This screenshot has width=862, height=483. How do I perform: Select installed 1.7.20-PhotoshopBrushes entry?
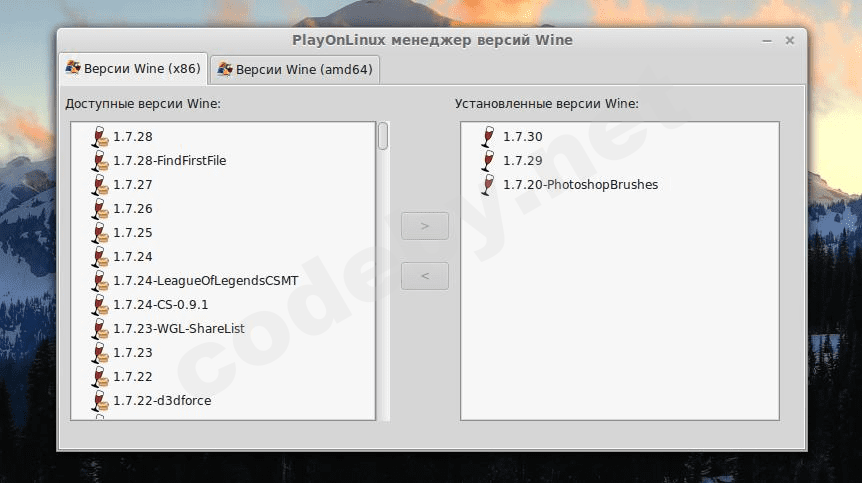581,185
